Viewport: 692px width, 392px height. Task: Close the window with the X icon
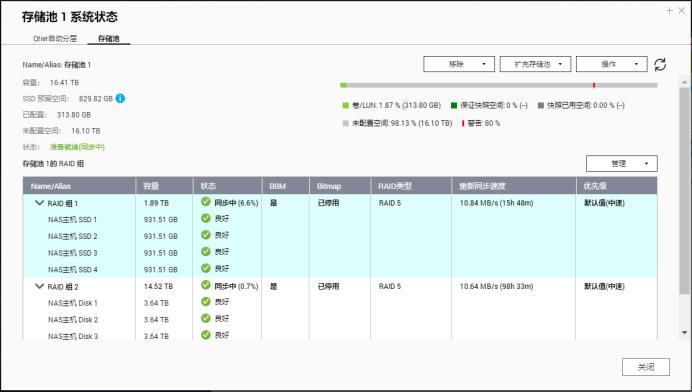click(x=682, y=11)
